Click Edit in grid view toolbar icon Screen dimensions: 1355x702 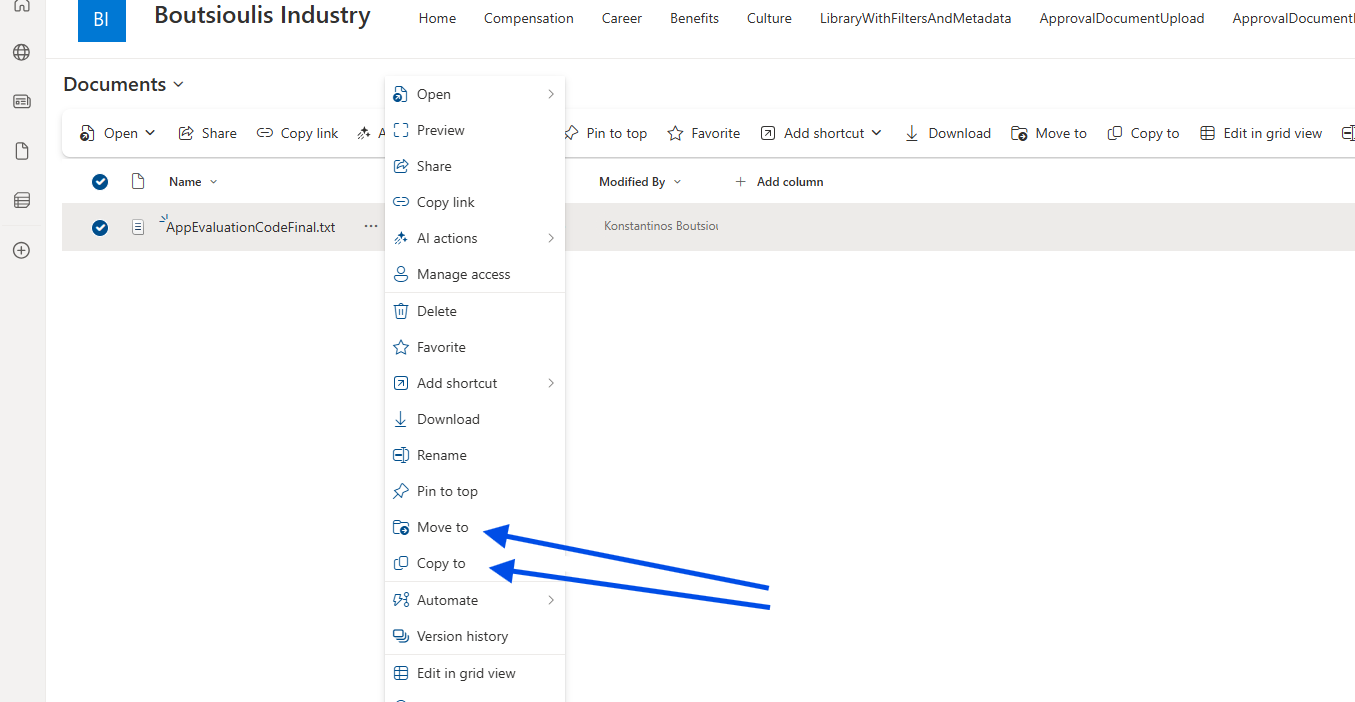[x=1208, y=133]
